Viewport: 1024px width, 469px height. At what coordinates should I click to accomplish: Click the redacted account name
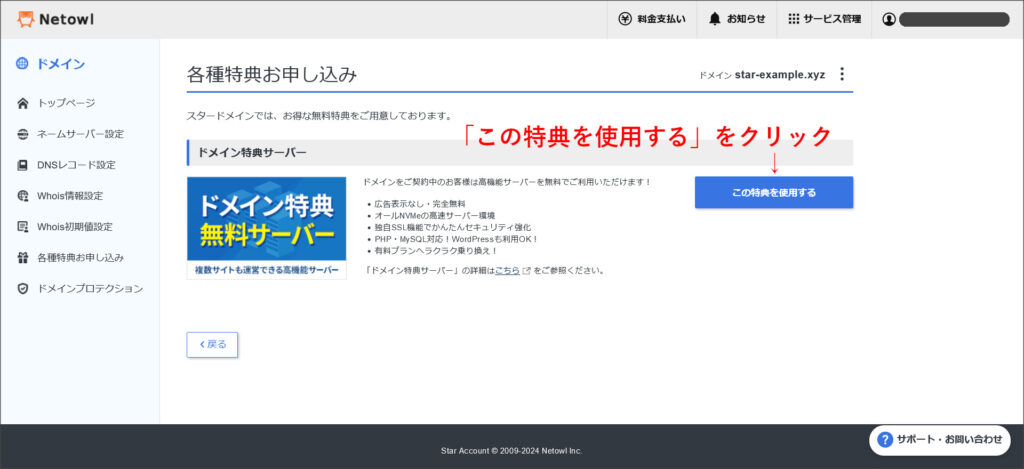(954, 19)
